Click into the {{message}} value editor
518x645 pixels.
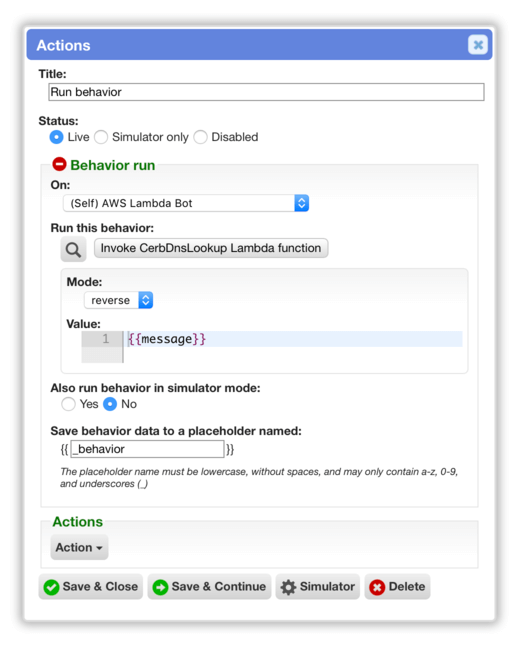point(294,339)
